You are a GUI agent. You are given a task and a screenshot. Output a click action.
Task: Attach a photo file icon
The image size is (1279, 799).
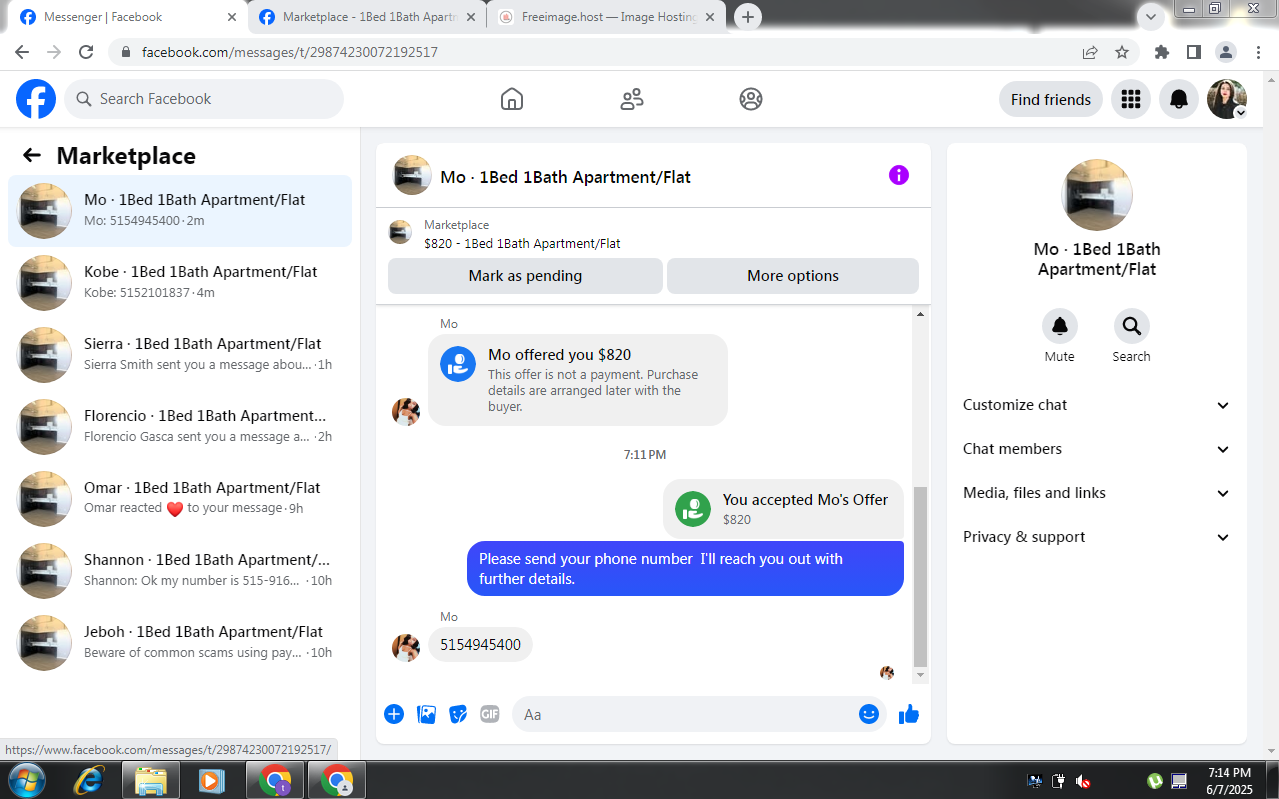[x=426, y=714]
